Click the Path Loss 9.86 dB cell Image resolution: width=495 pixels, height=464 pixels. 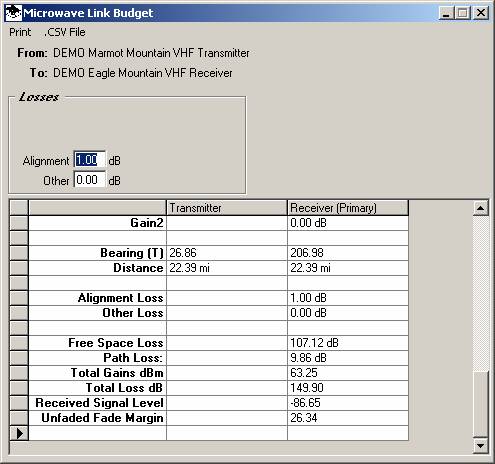(x=348, y=358)
